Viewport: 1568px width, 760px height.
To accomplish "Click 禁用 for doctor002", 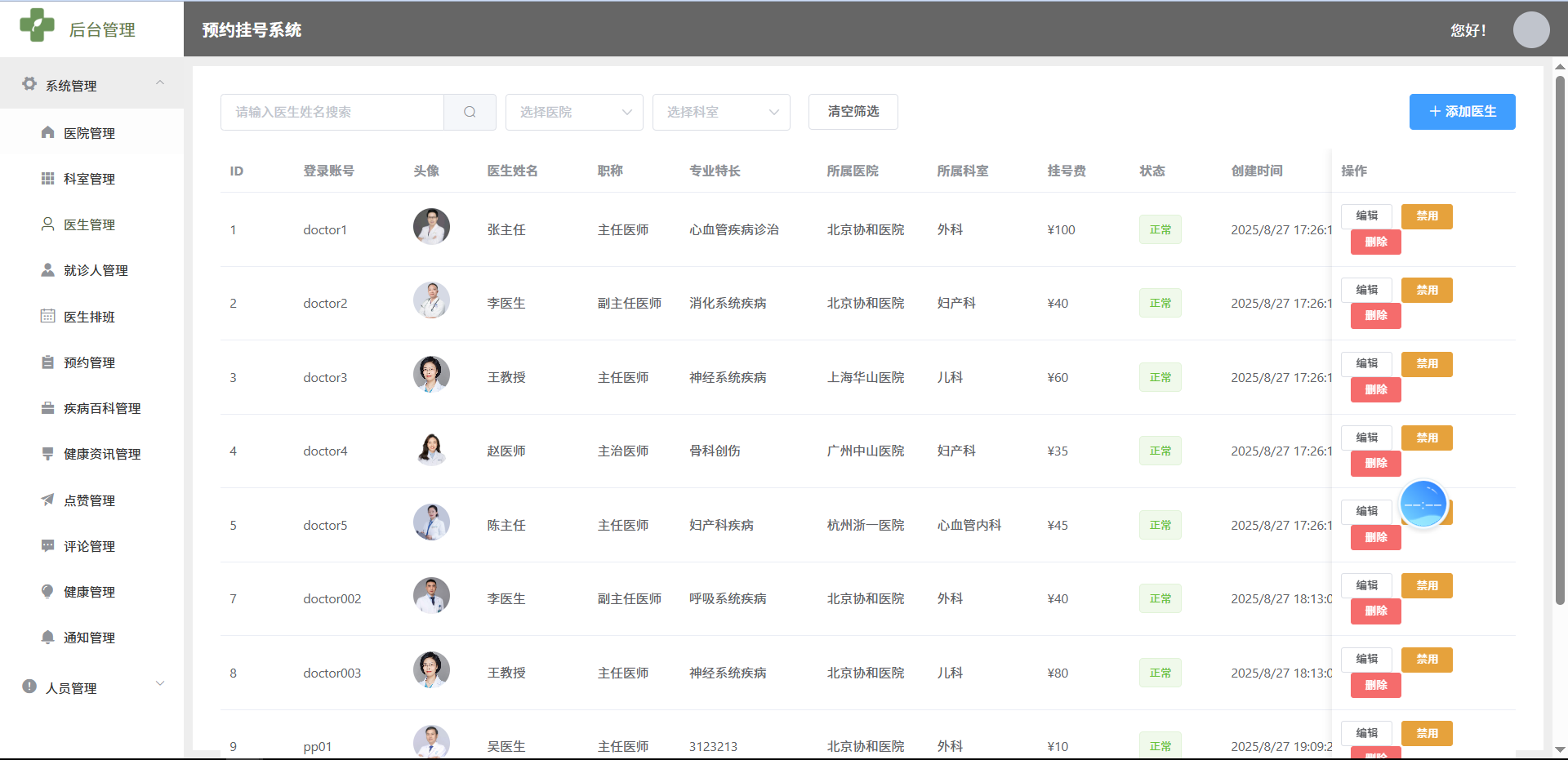I will coord(1427,585).
